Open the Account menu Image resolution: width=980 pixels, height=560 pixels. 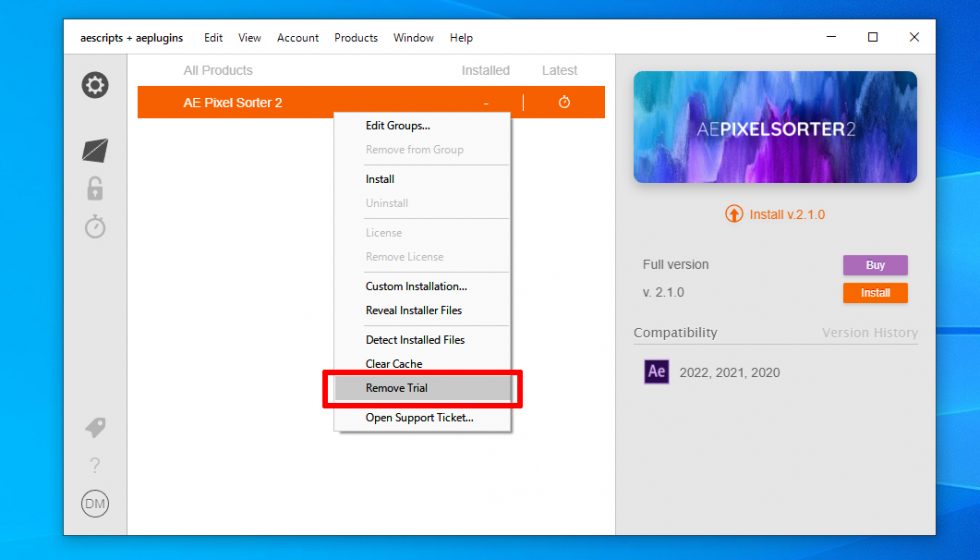click(298, 38)
